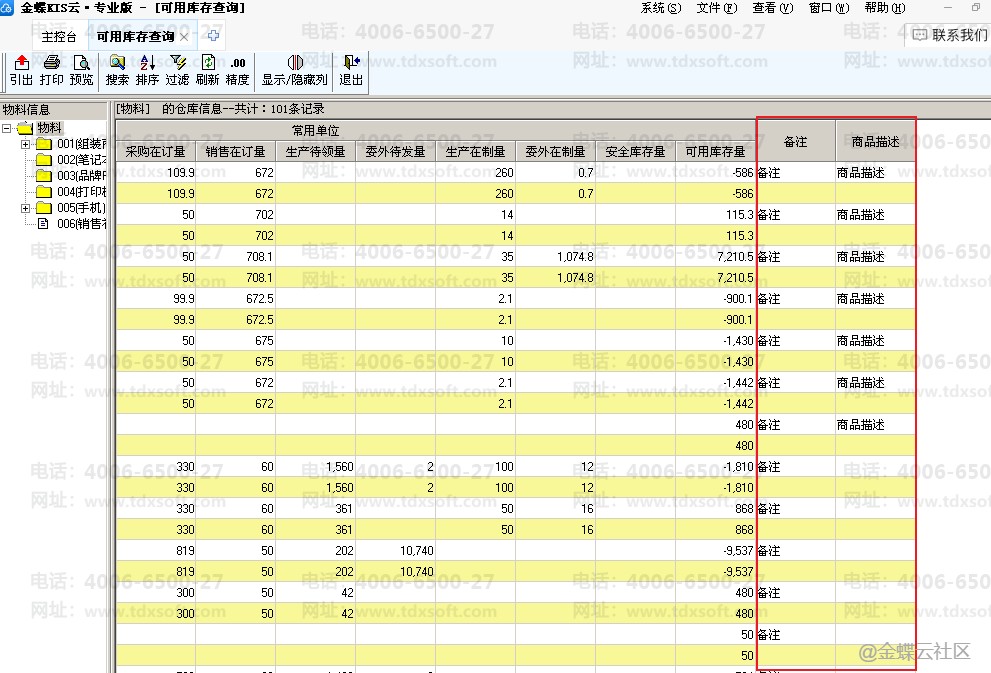Collapse the 物料 root tree node
The width and height of the screenshot is (991, 673).
coord(7,128)
